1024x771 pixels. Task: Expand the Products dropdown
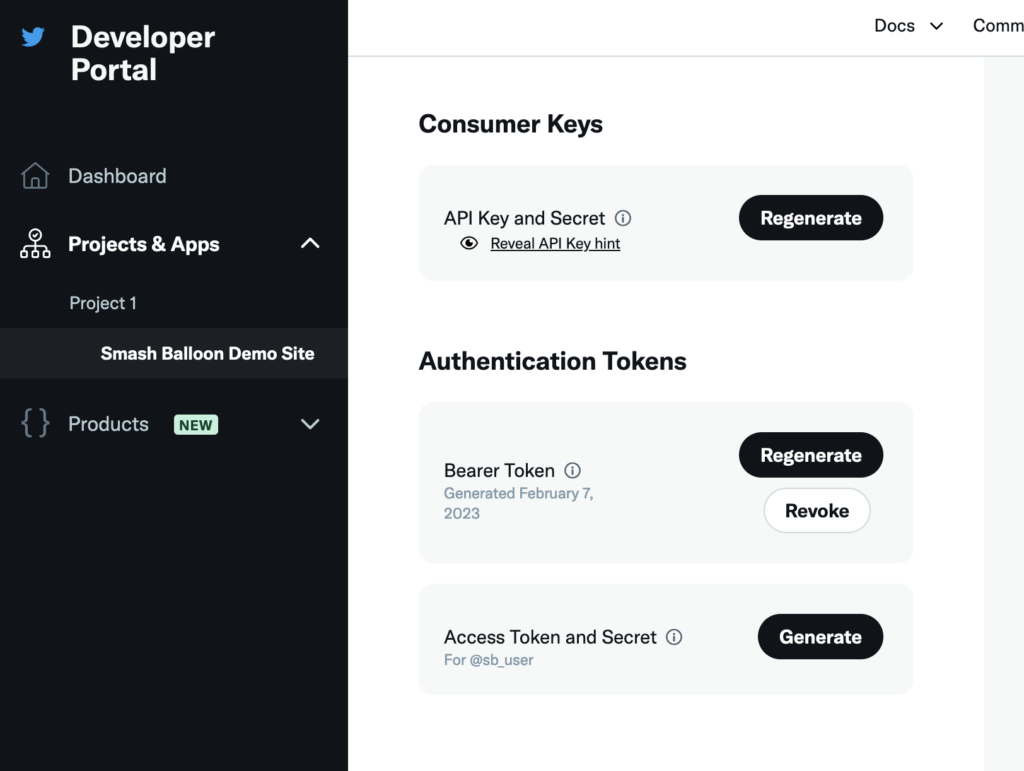tap(310, 423)
